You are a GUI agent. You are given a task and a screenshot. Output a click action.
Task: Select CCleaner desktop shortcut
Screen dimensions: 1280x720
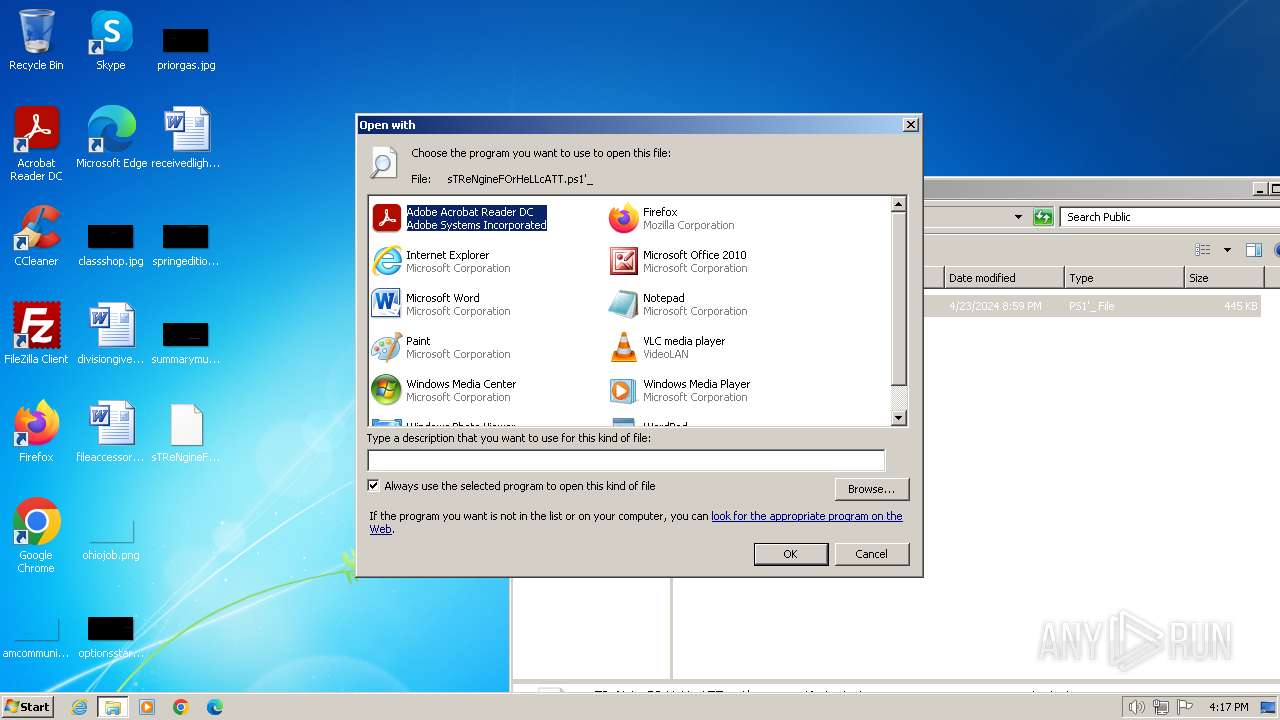(36, 236)
